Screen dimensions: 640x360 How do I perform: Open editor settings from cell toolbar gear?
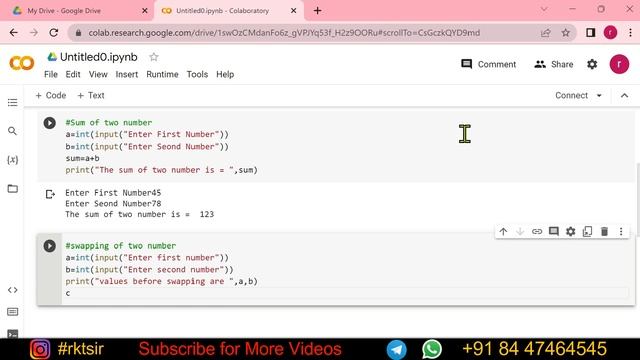tap(571, 231)
